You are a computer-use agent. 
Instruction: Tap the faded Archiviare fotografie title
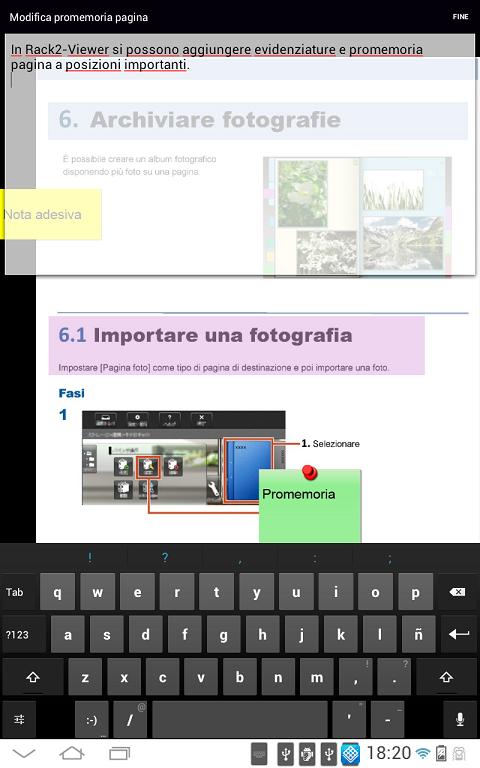[x=200, y=120]
